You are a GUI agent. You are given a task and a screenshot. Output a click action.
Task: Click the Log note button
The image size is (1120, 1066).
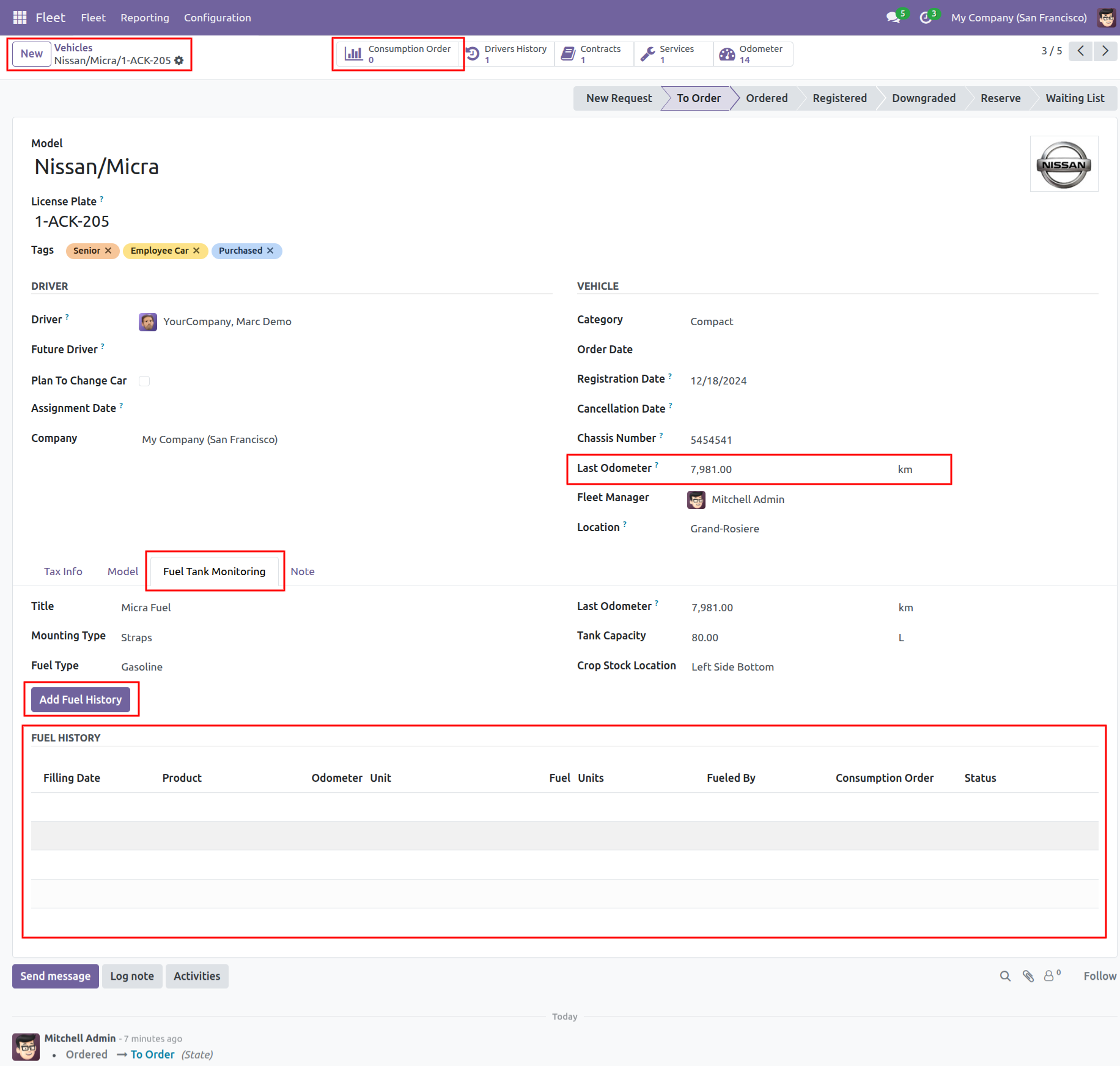[x=132, y=976]
